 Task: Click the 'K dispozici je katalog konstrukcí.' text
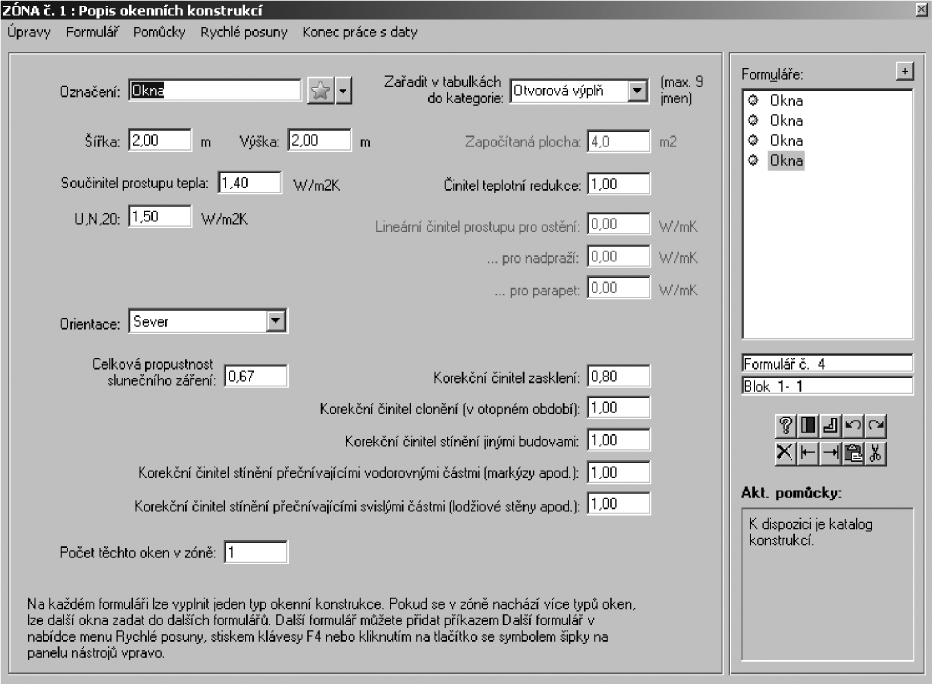tap(810, 532)
